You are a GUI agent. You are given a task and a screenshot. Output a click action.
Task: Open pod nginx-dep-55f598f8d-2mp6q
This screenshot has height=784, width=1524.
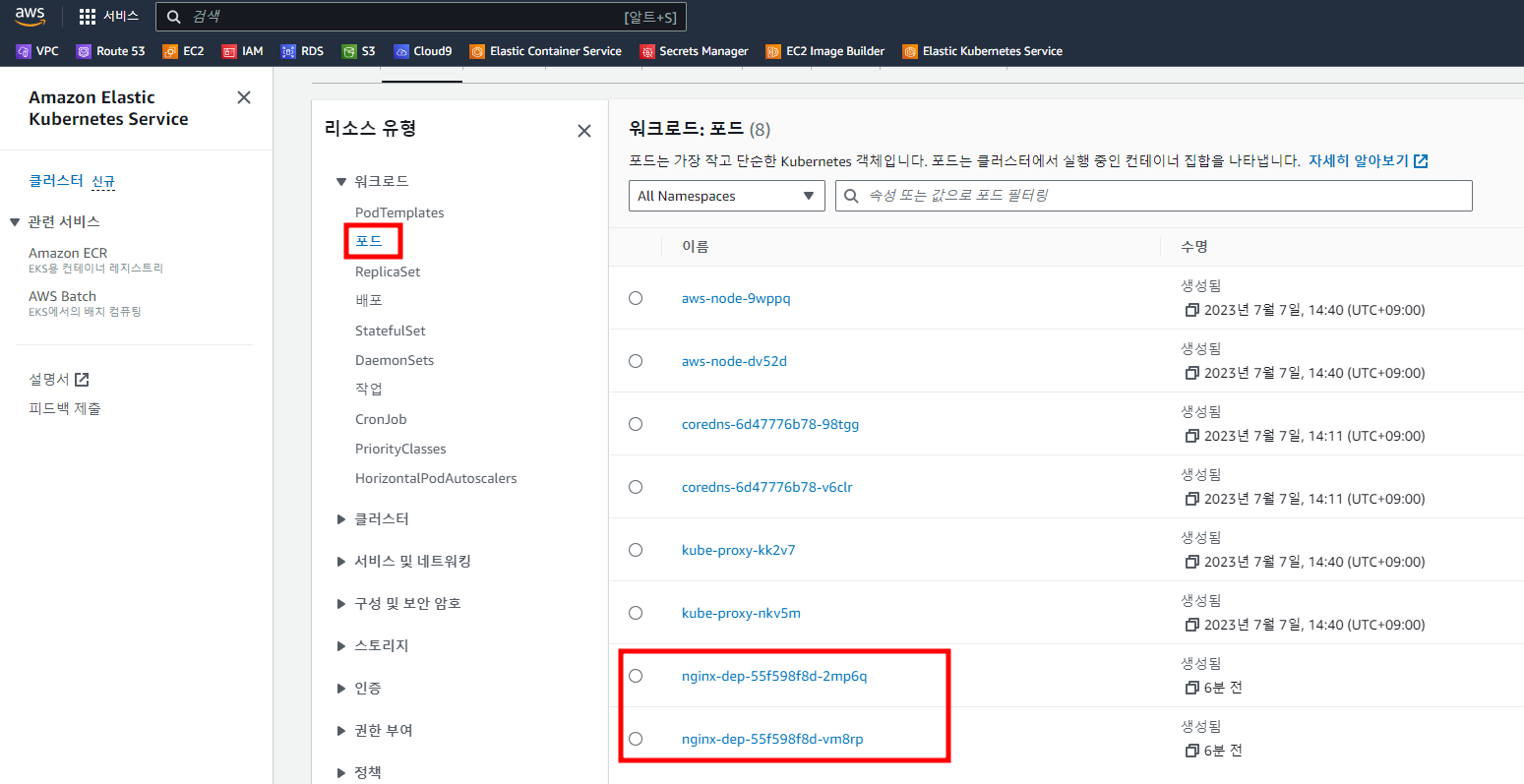pyautogui.click(x=774, y=676)
